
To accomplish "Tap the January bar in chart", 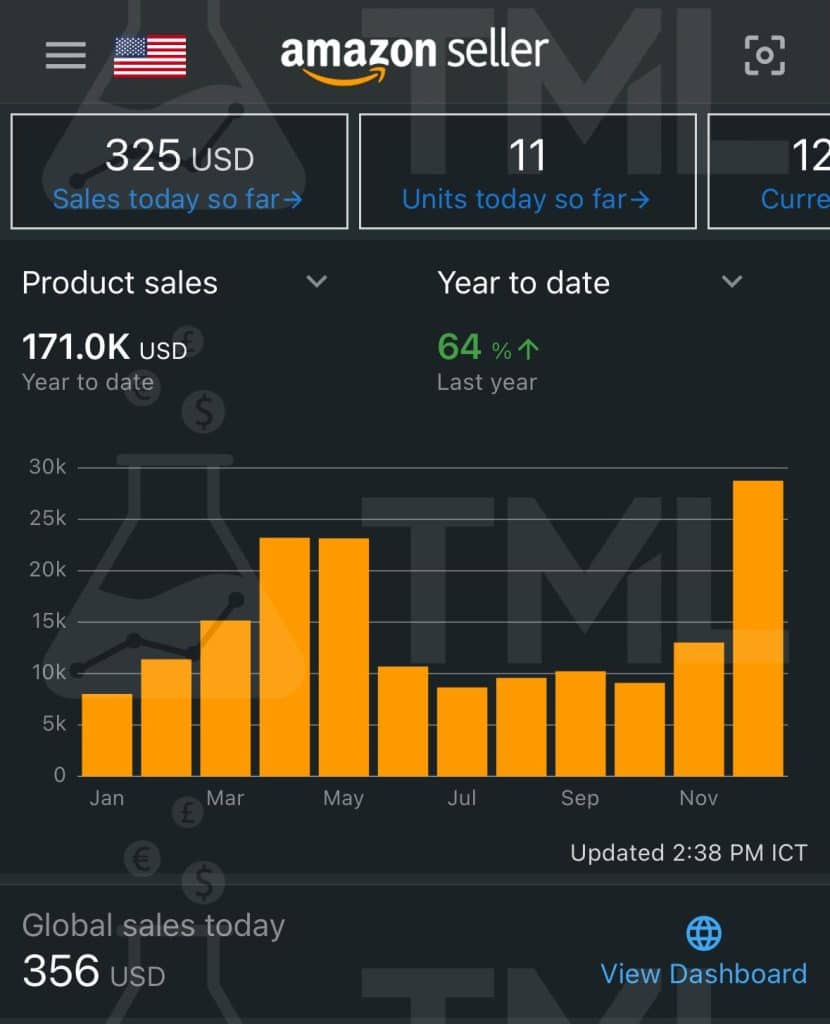I will [106, 734].
